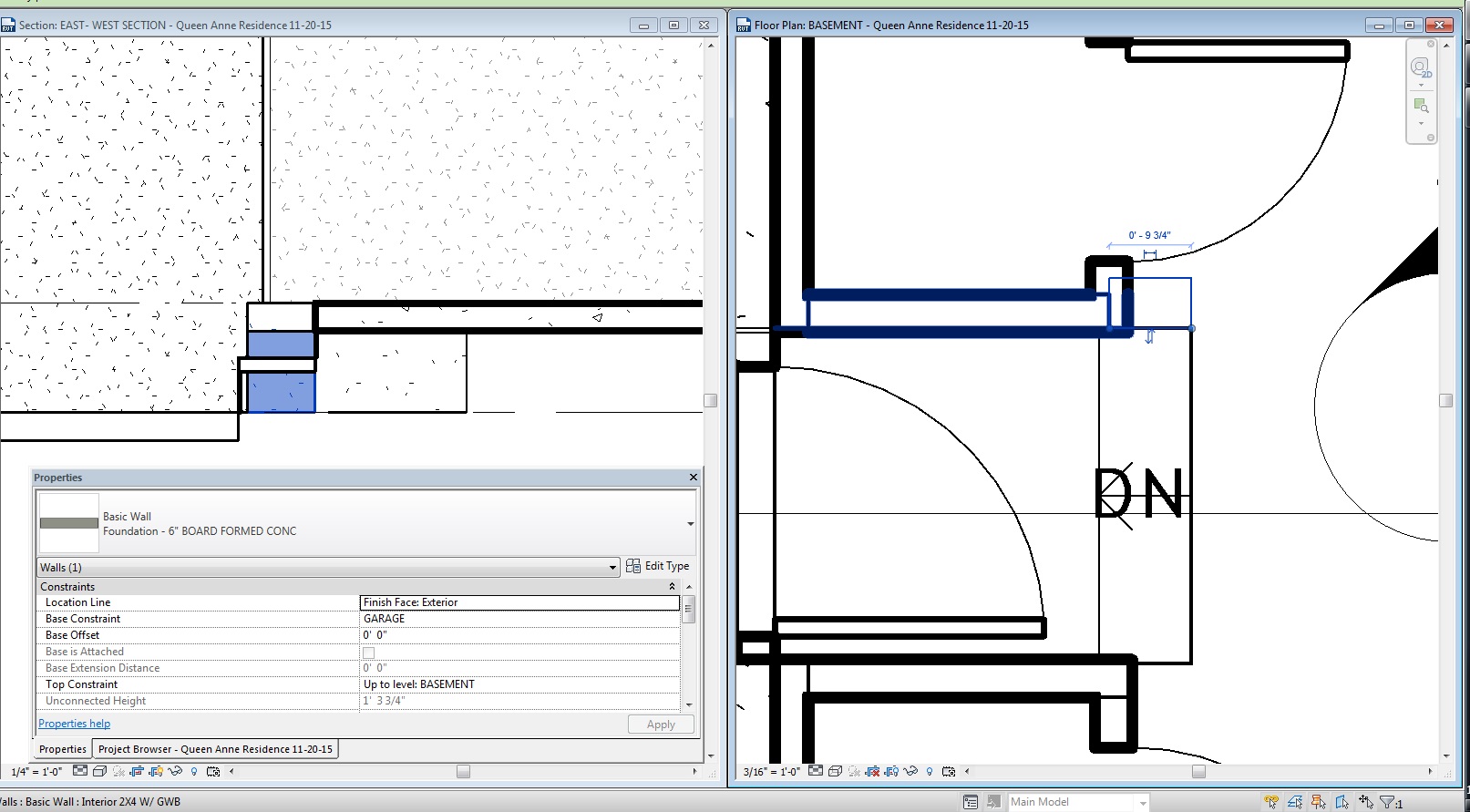Open Temporary View Properties in Section view
The image size is (1470, 812).
(213, 771)
